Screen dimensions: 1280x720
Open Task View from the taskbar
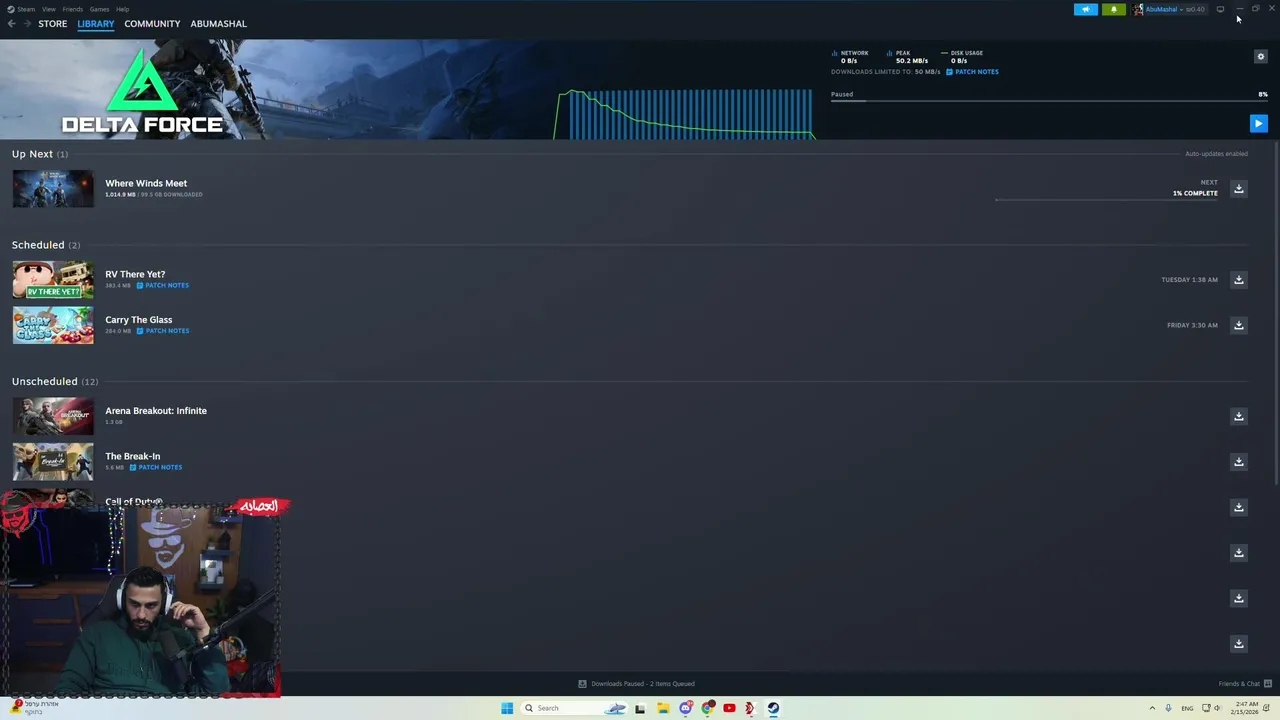pyautogui.click(x=639, y=708)
